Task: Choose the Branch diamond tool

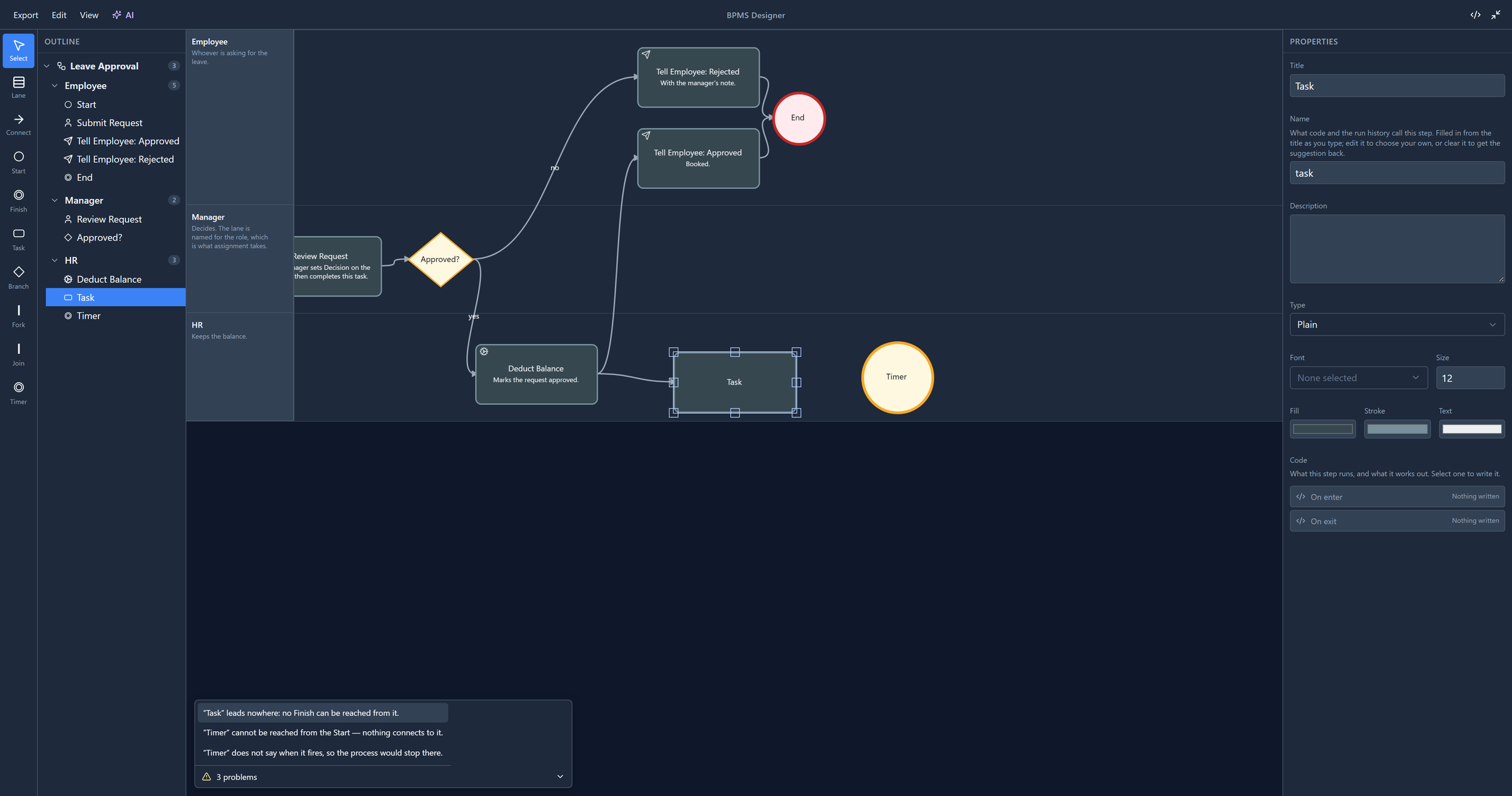Action: (18, 278)
